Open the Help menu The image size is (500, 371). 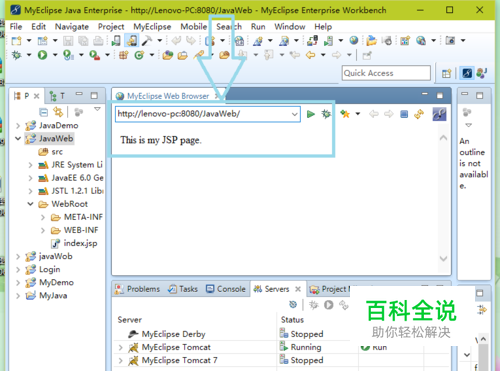click(x=323, y=27)
